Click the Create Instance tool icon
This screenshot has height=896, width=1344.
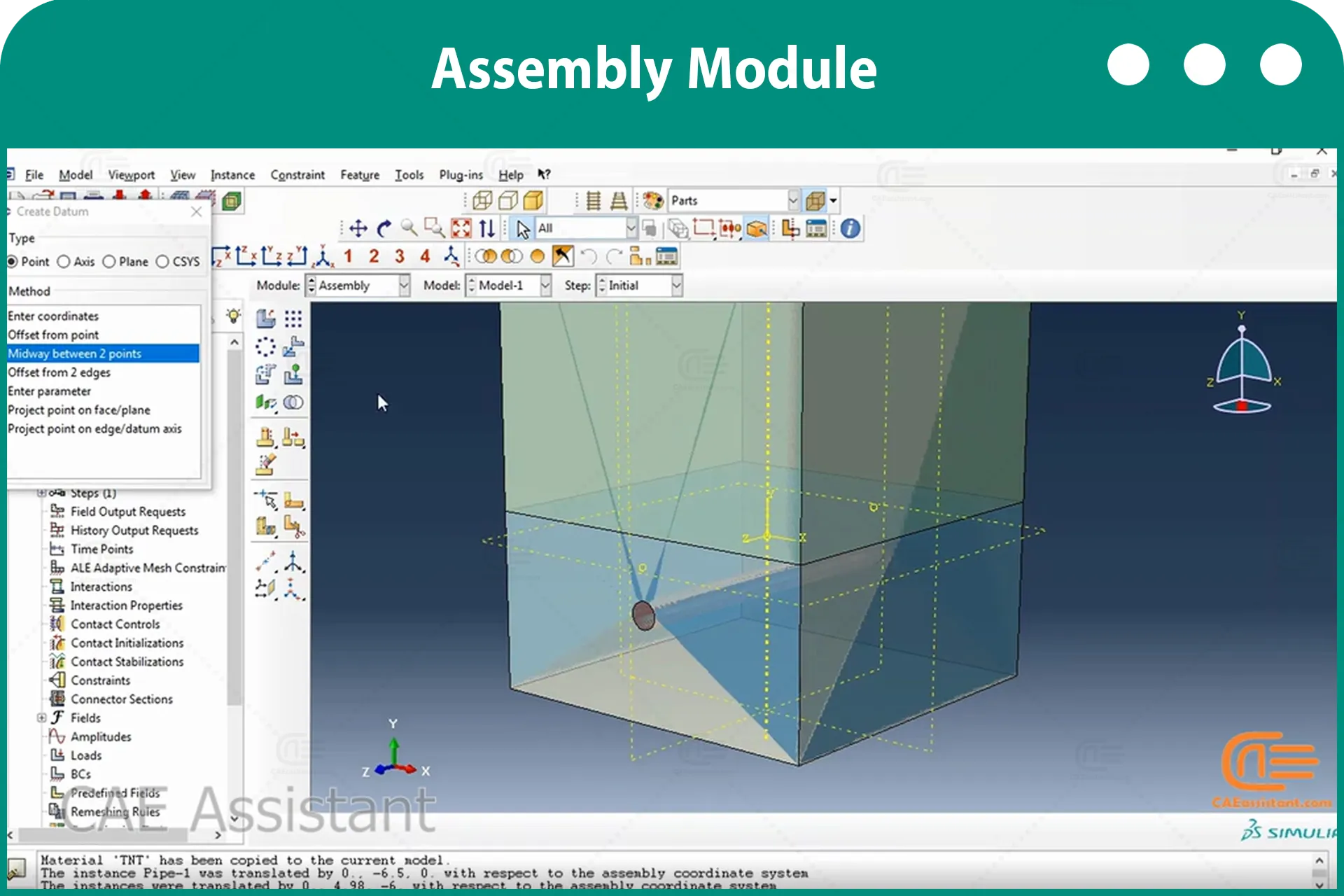265,318
